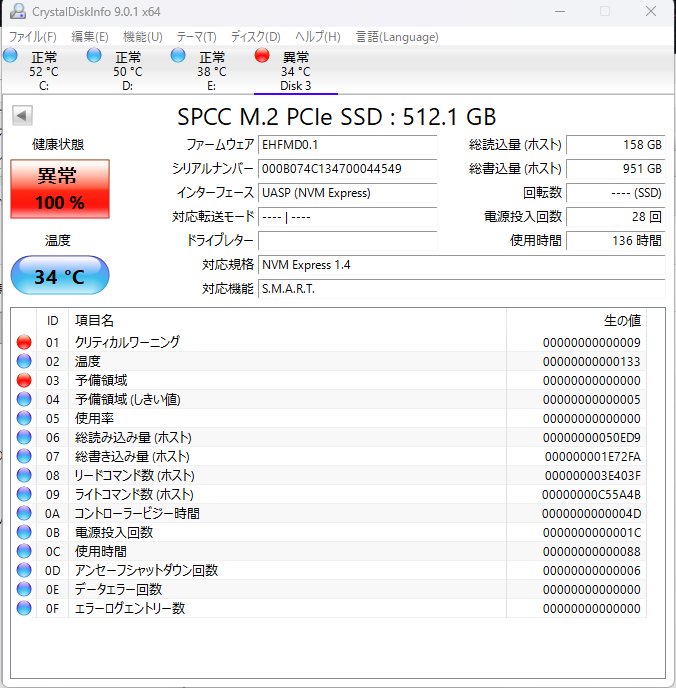Click red status icon for クリティカルワーニング
Viewport: 676px width, 688px height.
pyautogui.click(x=24, y=342)
